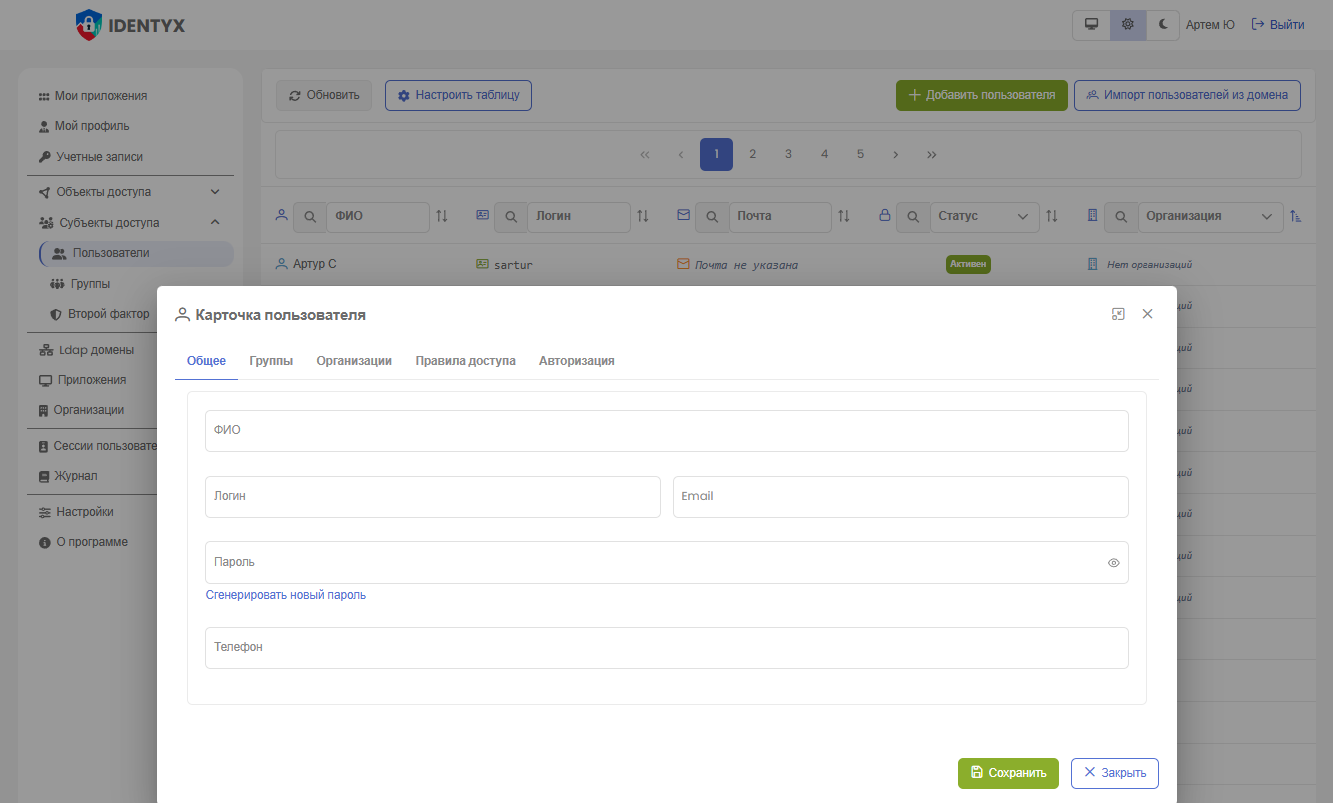1333x803 pixels.
Task: Go to last page double-arrow icon
Action: 932,155
